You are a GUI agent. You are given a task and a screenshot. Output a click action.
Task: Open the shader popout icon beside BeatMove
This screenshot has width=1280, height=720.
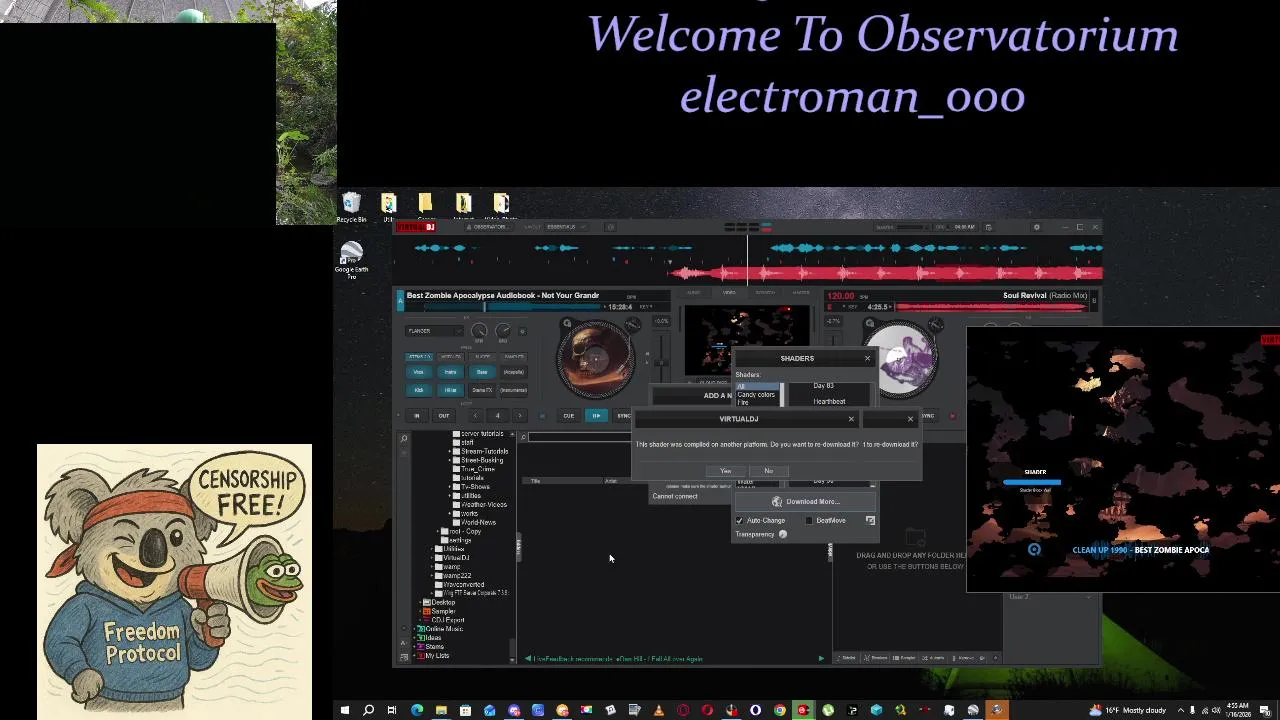(x=870, y=521)
